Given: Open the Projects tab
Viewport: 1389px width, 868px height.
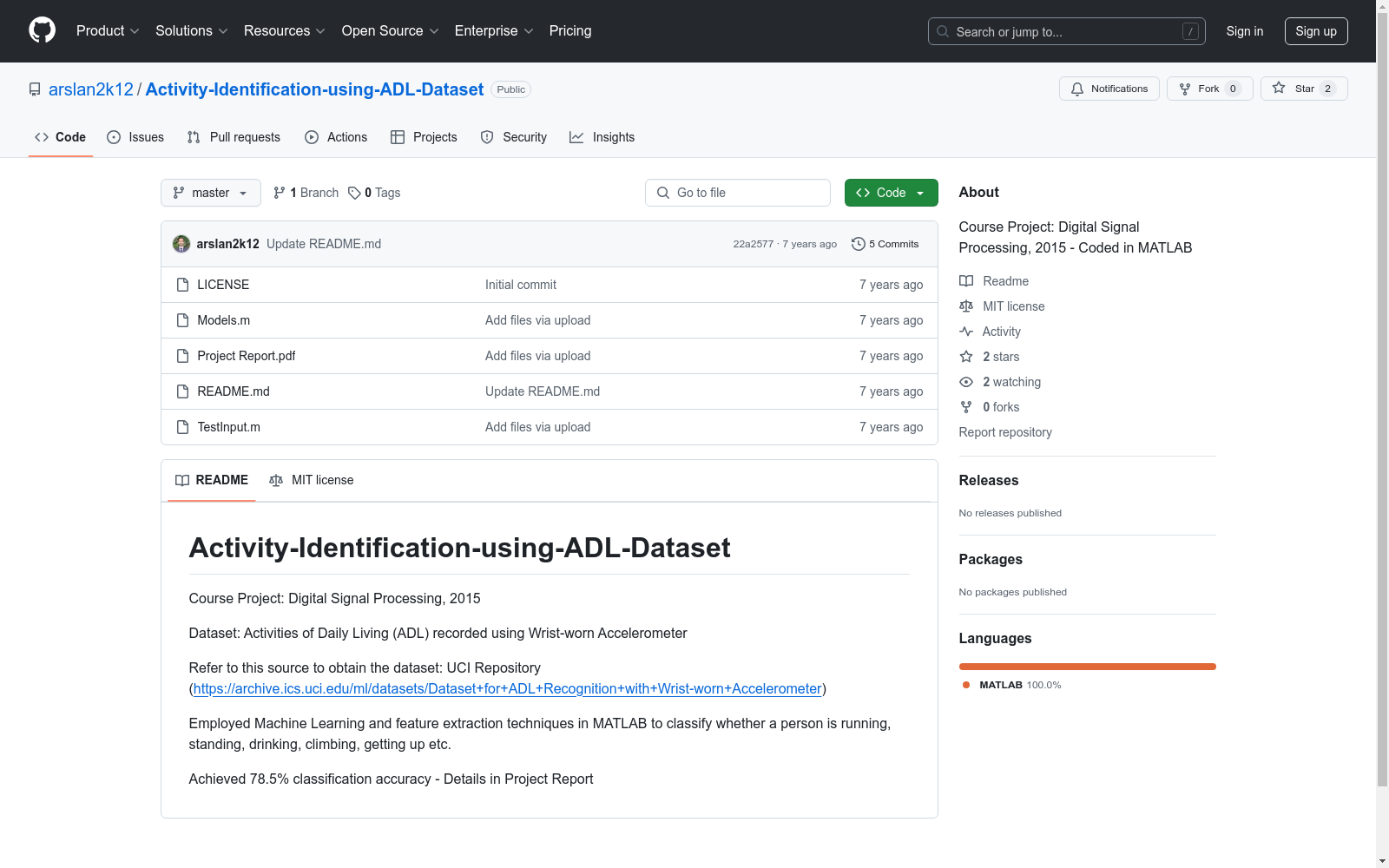Looking at the screenshot, I should click(424, 137).
